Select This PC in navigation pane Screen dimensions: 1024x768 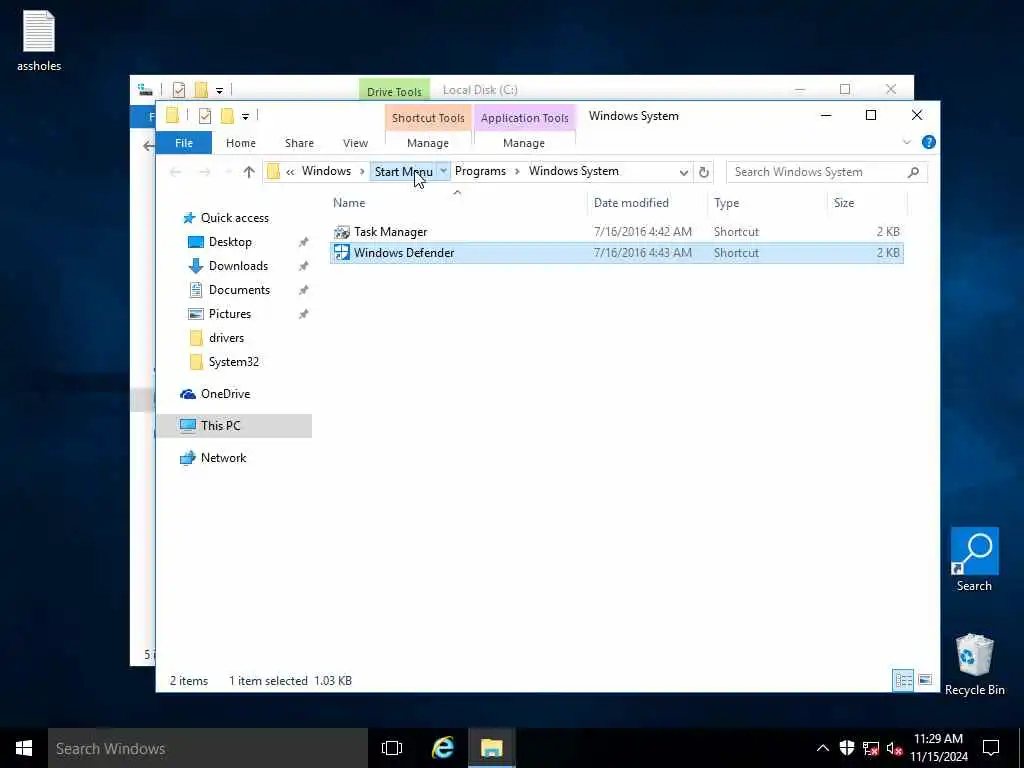(x=220, y=426)
